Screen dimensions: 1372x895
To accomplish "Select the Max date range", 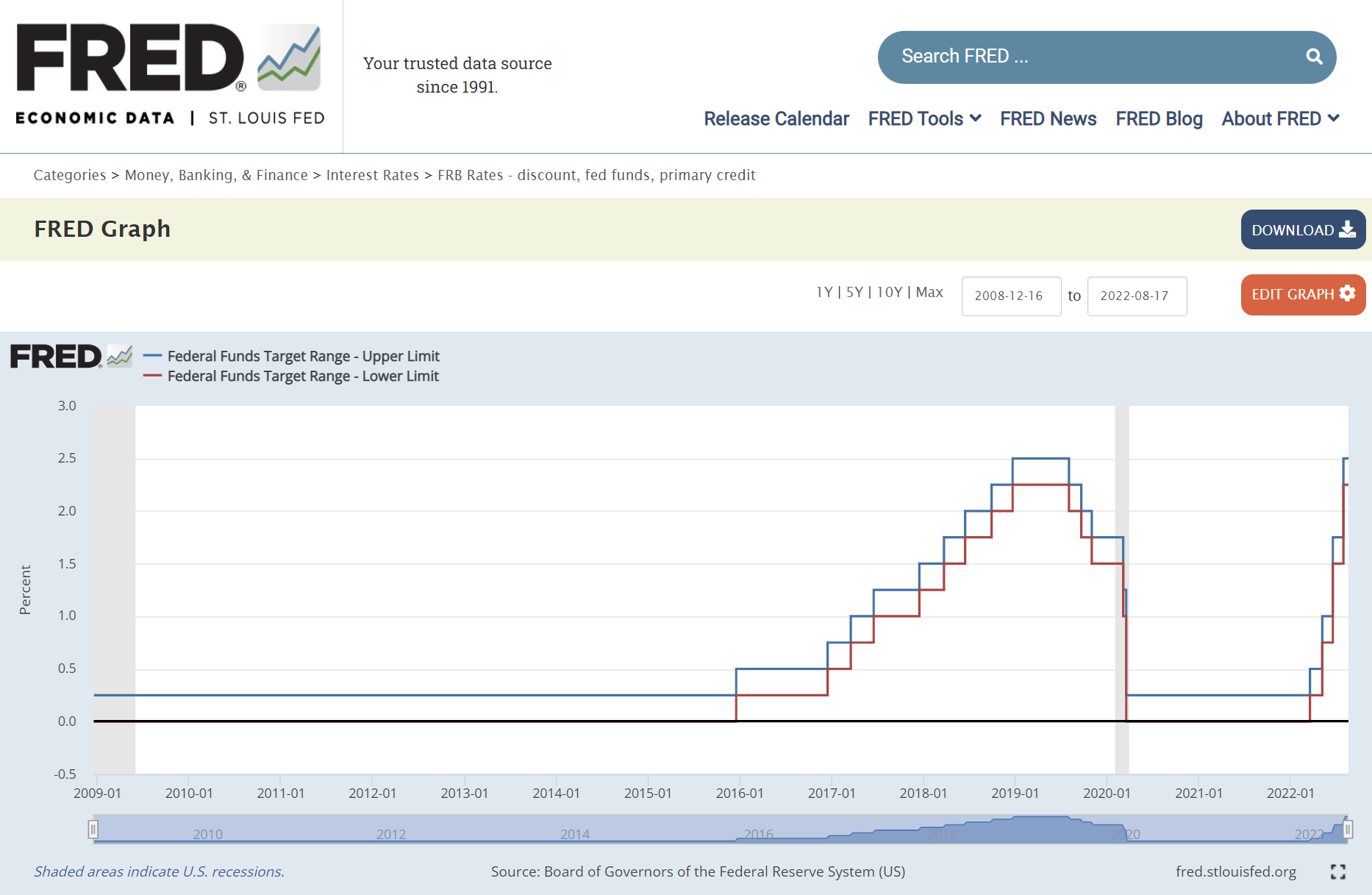I will [x=929, y=292].
